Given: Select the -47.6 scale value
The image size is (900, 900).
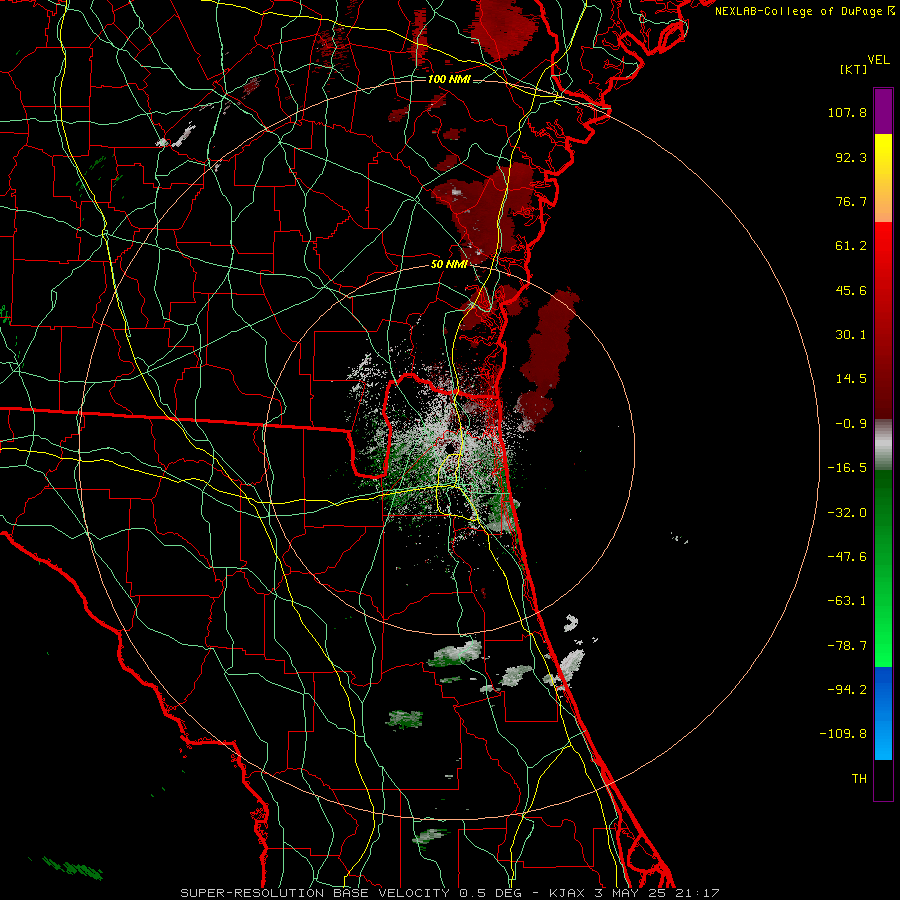Looking at the screenshot, I should pos(847,557).
